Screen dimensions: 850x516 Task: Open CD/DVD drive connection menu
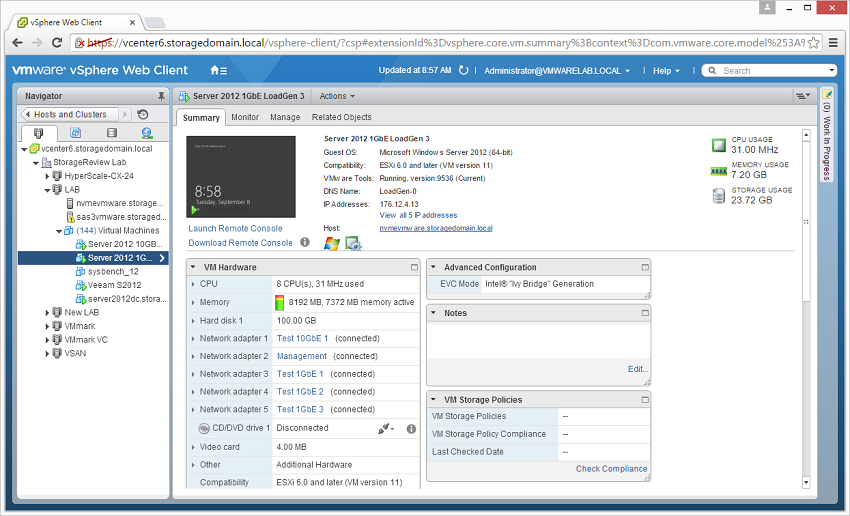point(386,428)
